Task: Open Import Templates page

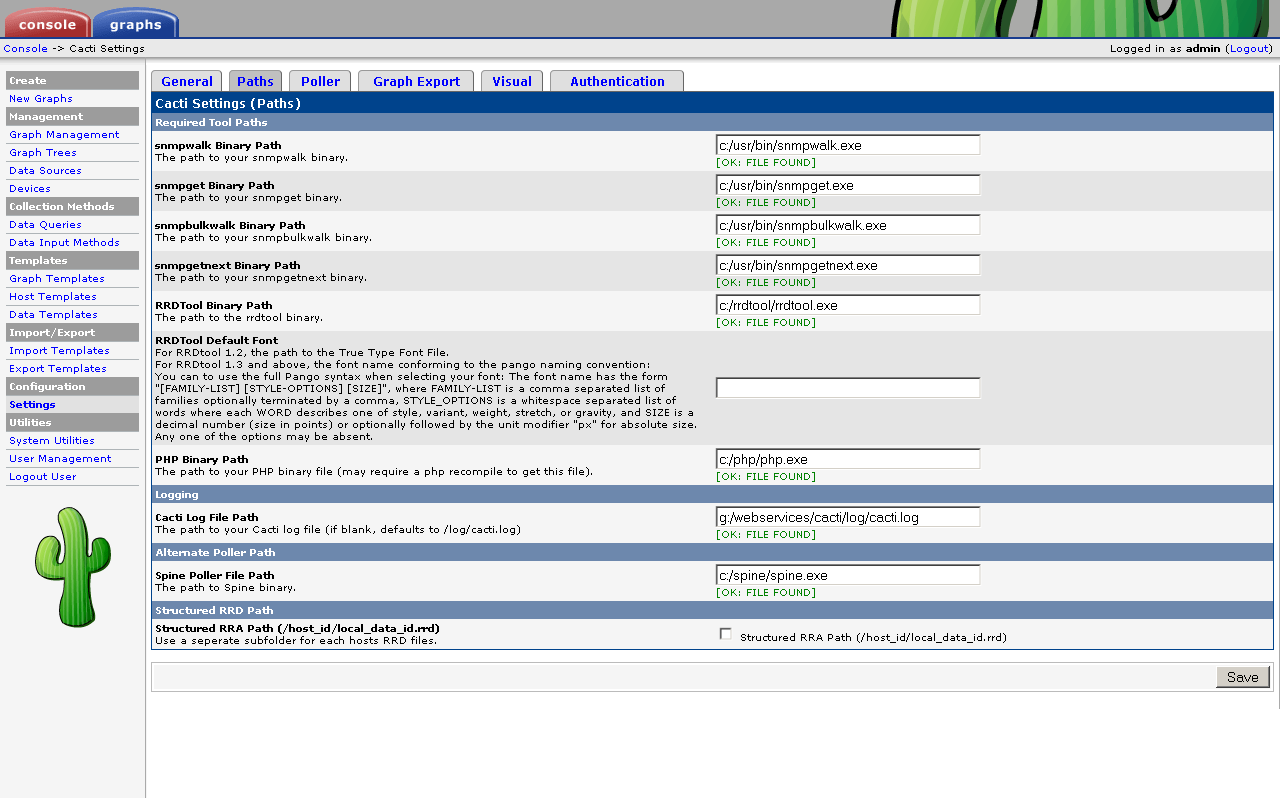Action: coord(59,351)
